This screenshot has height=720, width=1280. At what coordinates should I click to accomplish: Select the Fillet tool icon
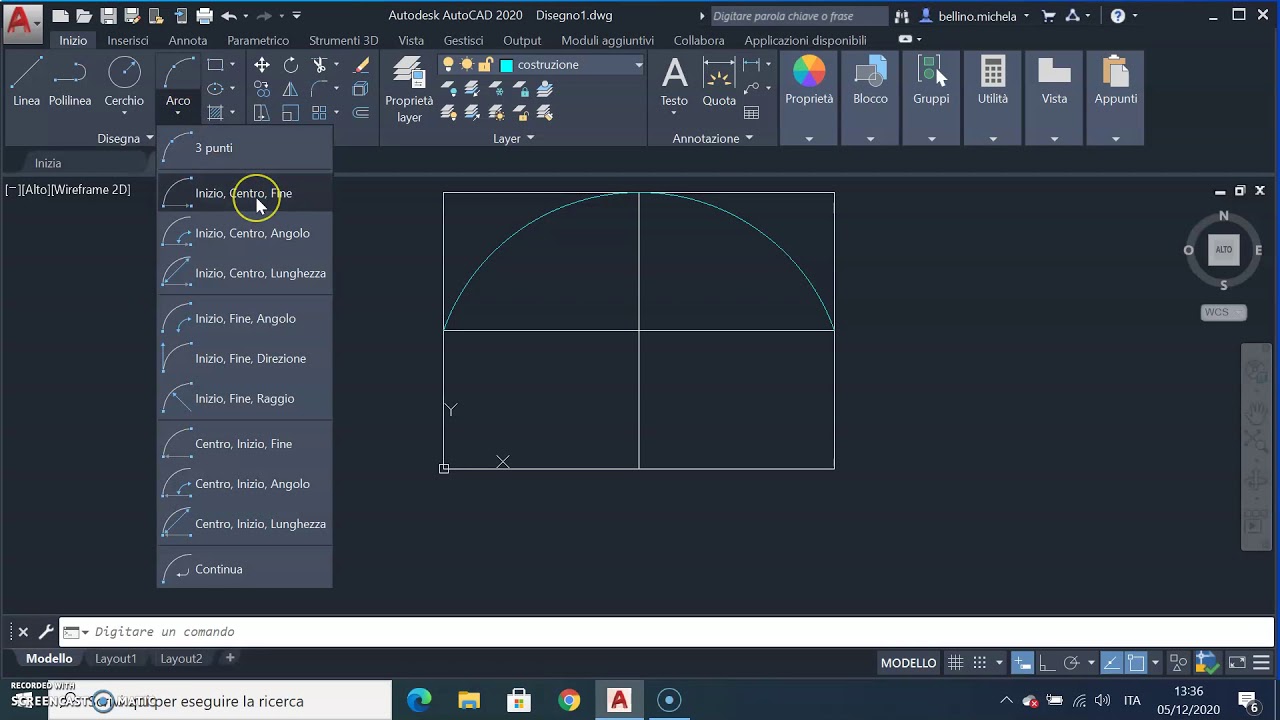pyautogui.click(x=319, y=89)
